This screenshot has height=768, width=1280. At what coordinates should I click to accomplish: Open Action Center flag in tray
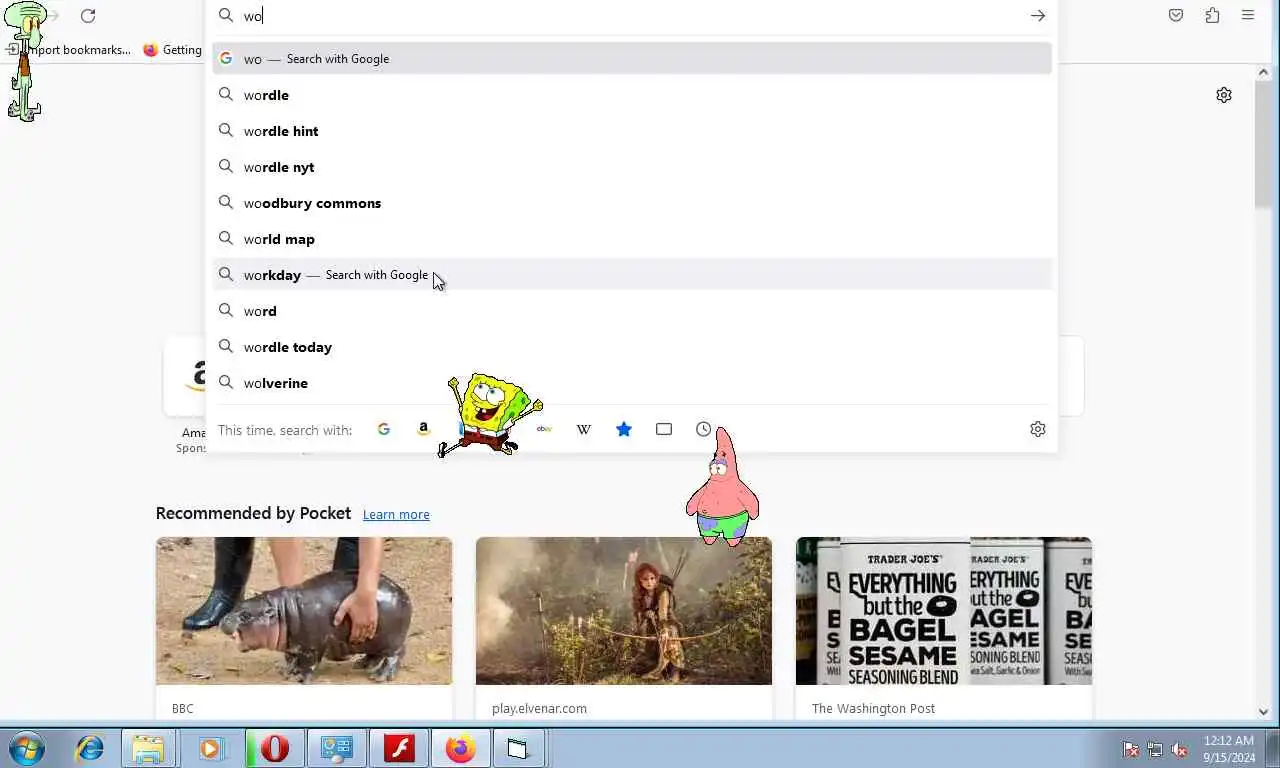tap(1131, 749)
